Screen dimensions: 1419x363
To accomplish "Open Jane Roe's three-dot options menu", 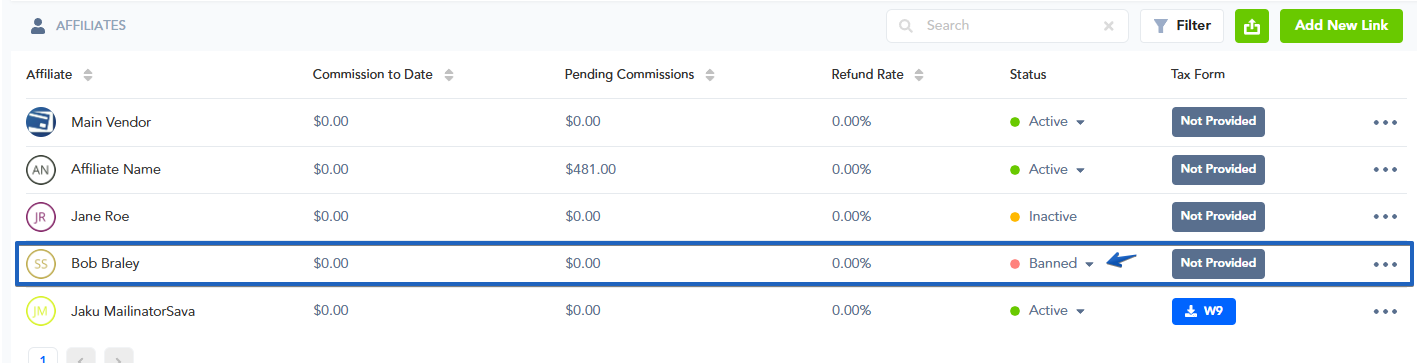I will pyautogui.click(x=1385, y=216).
